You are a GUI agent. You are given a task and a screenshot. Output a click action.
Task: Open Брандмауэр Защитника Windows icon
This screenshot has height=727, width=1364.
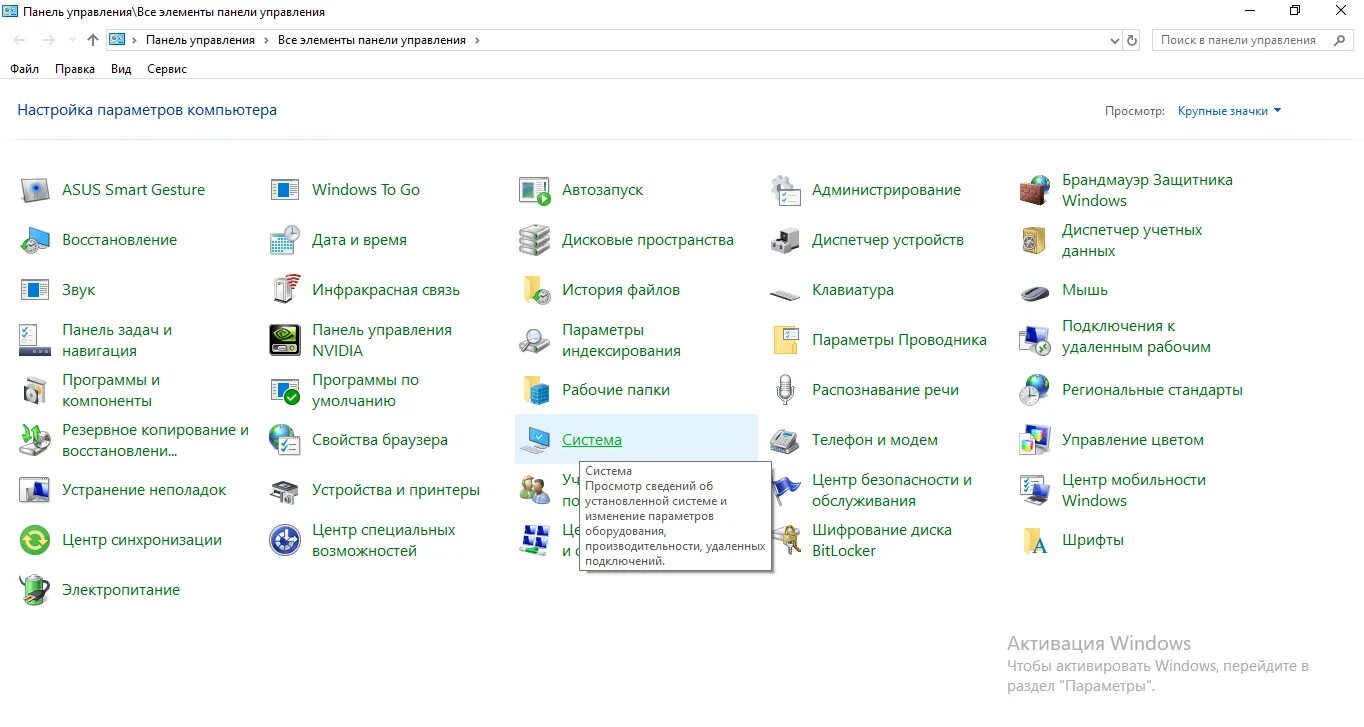pos(1035,190)
